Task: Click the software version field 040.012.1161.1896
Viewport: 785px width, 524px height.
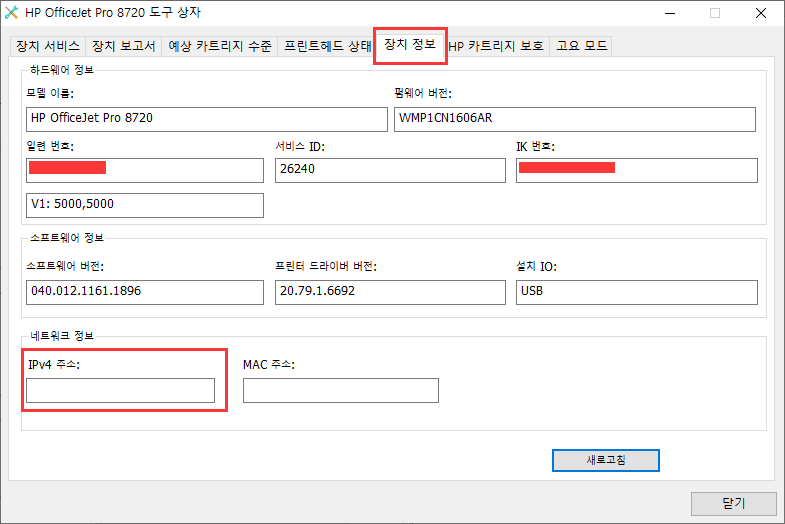Action: (x=145, y=292)
